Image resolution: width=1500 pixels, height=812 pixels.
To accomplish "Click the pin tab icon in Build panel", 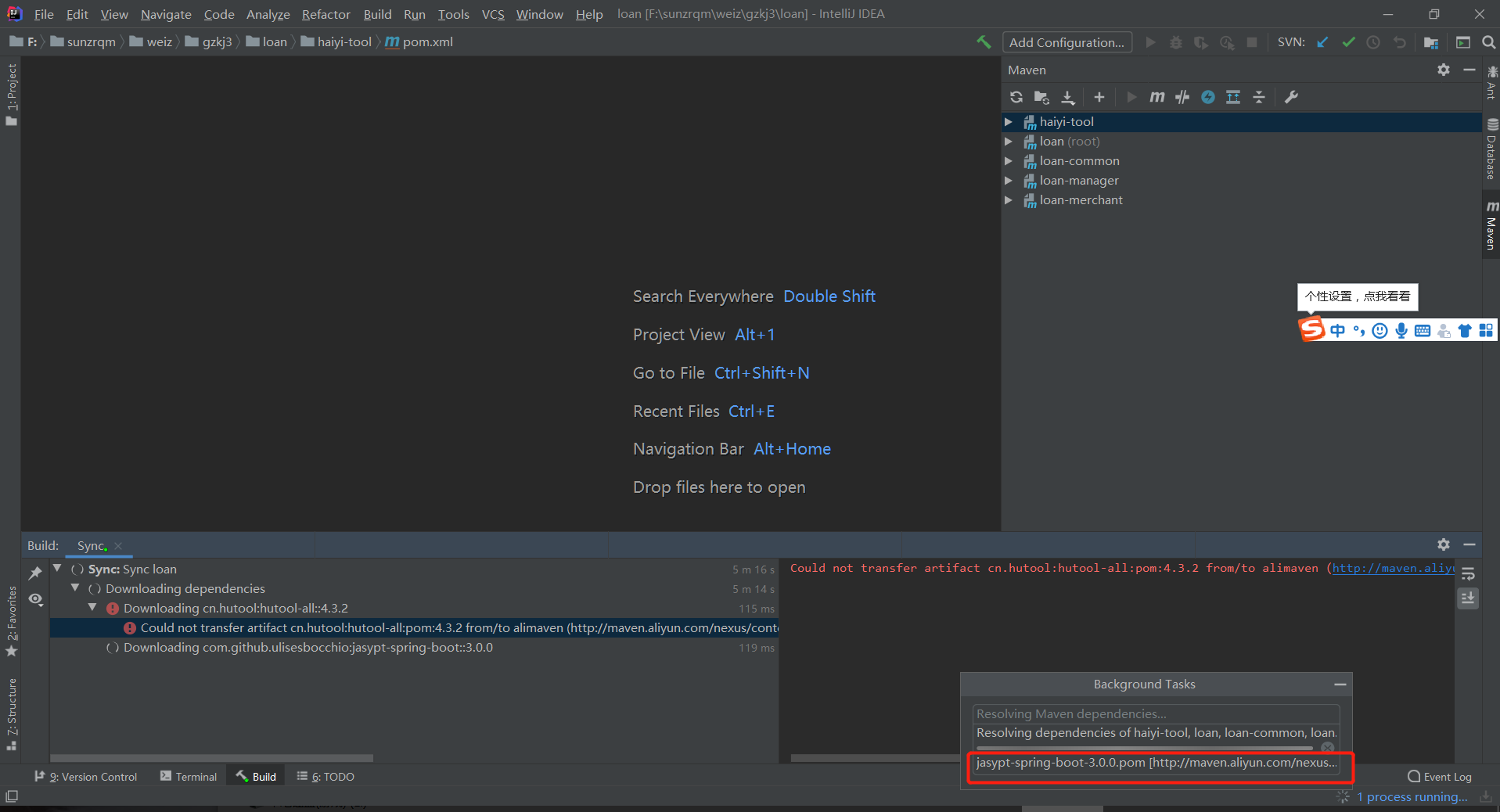I will (35, 573).
